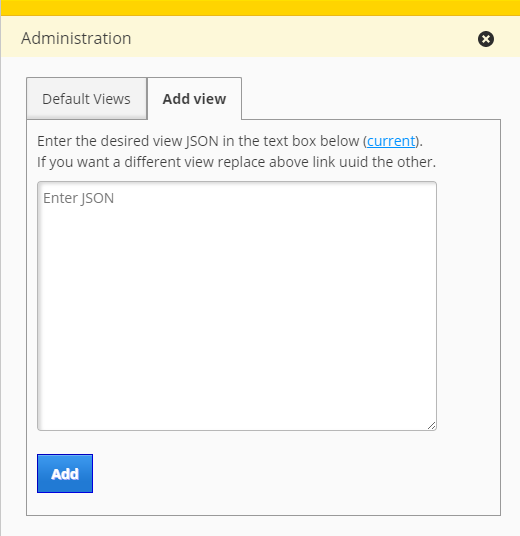Switch to the Default Views tab
This screenshot has height=536, width=520.
click(86, 99)
